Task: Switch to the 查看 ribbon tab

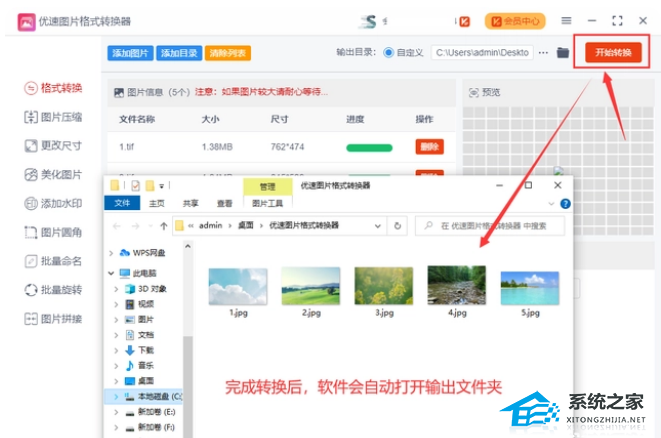Action: pos(224,203)
